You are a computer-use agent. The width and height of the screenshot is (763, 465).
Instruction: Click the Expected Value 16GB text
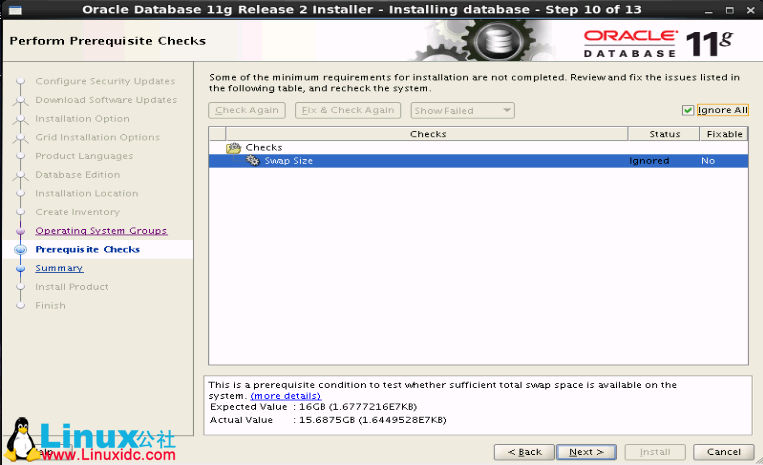coord(313,407)
